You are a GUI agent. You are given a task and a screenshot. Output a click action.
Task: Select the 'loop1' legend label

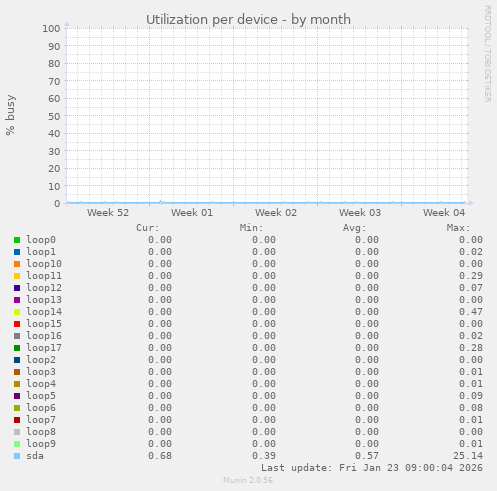pyautogui.click(x=41, y=252)
